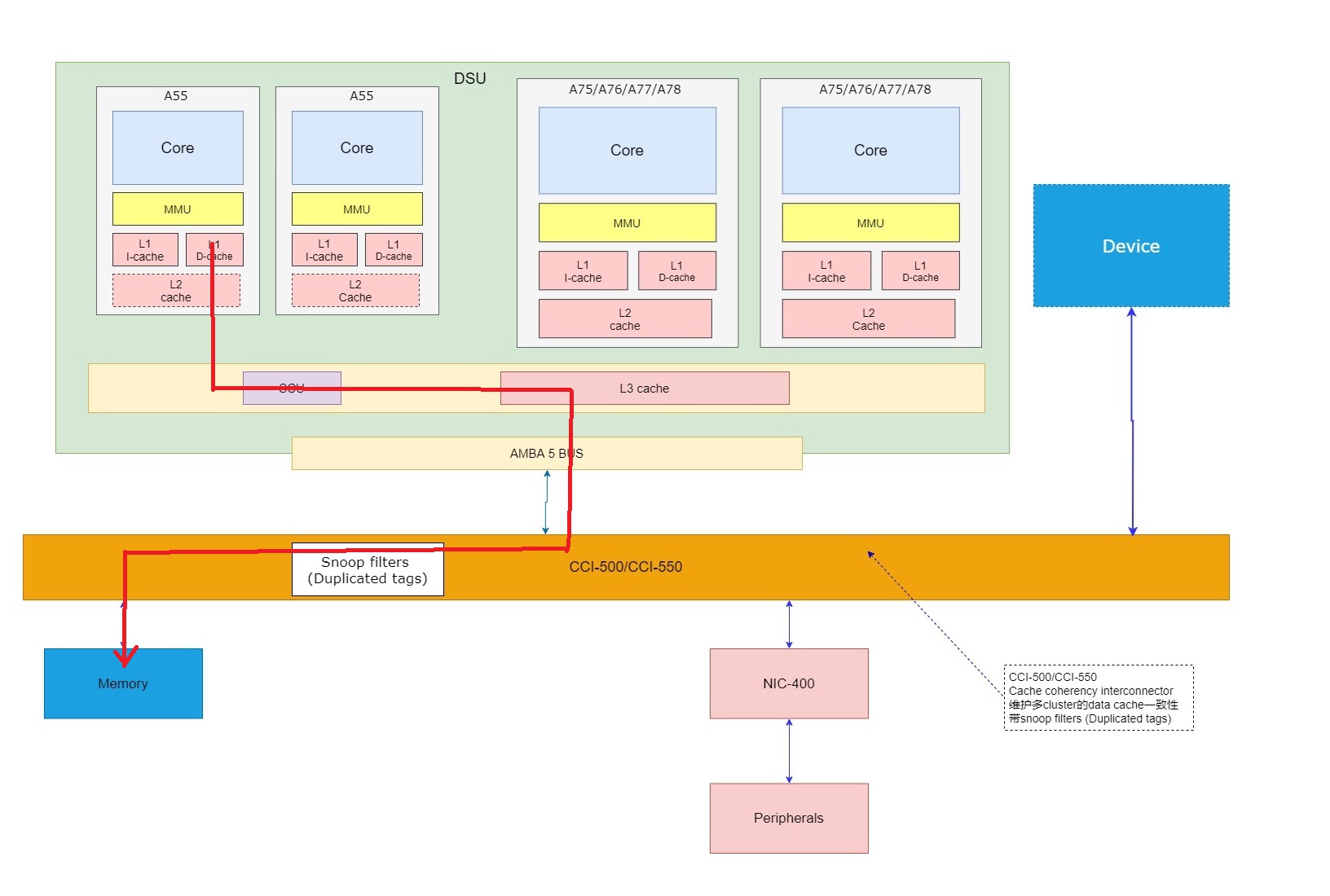
Task: Select L1 I-cache in right A75/A76/A77/A78 block
Action: [x=826, y=271]
